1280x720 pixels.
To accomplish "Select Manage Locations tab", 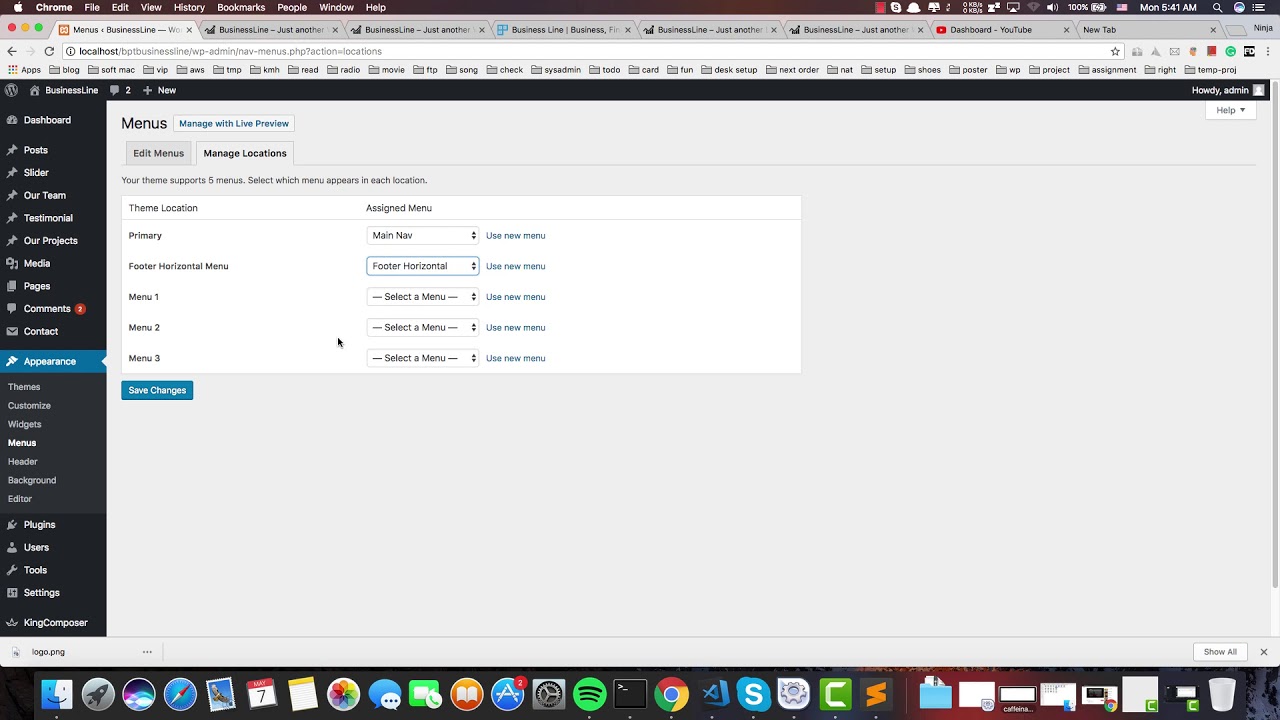I will click(245, 153).
